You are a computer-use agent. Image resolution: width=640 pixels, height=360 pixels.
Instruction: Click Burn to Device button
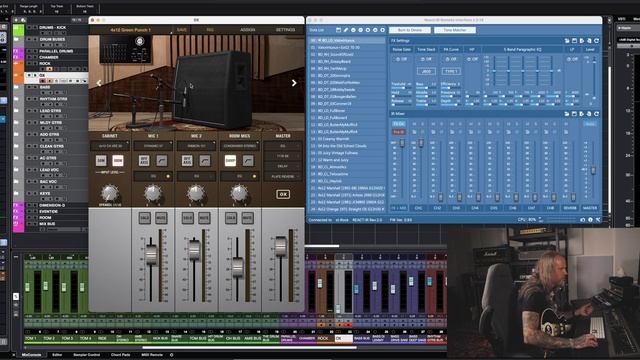tap(410, 30)
